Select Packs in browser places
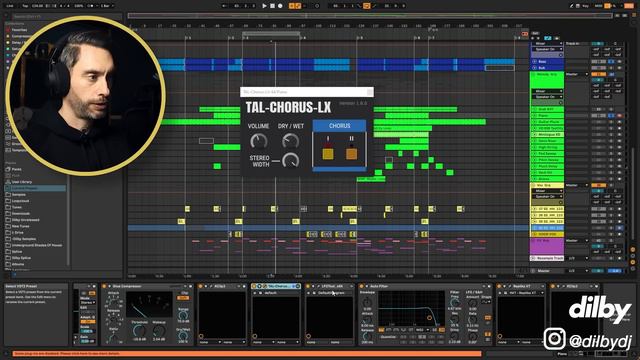This screenshot has width=640, height=360. point(16,169)
